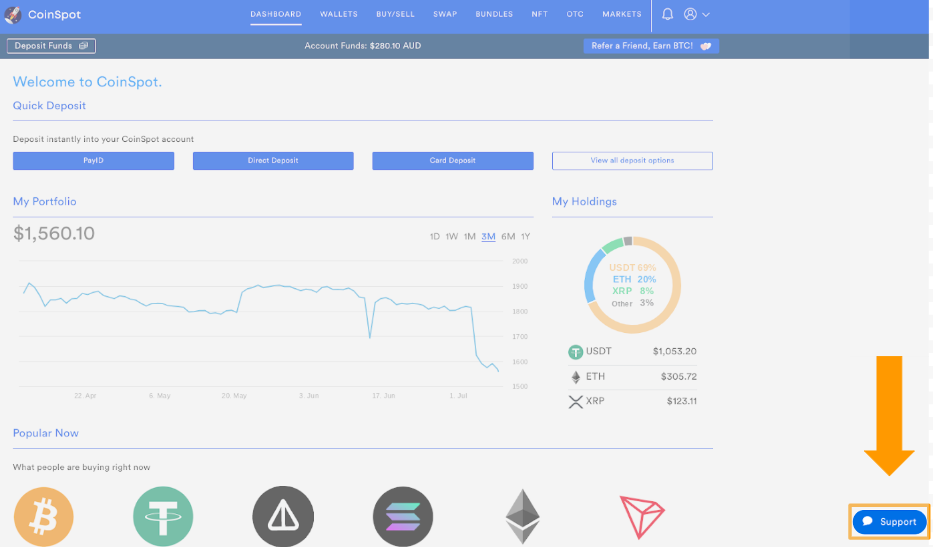This screenshot has height=547, width=933.
Task: Click the USDT $1,053.20 holdings value
Action: 675,352
